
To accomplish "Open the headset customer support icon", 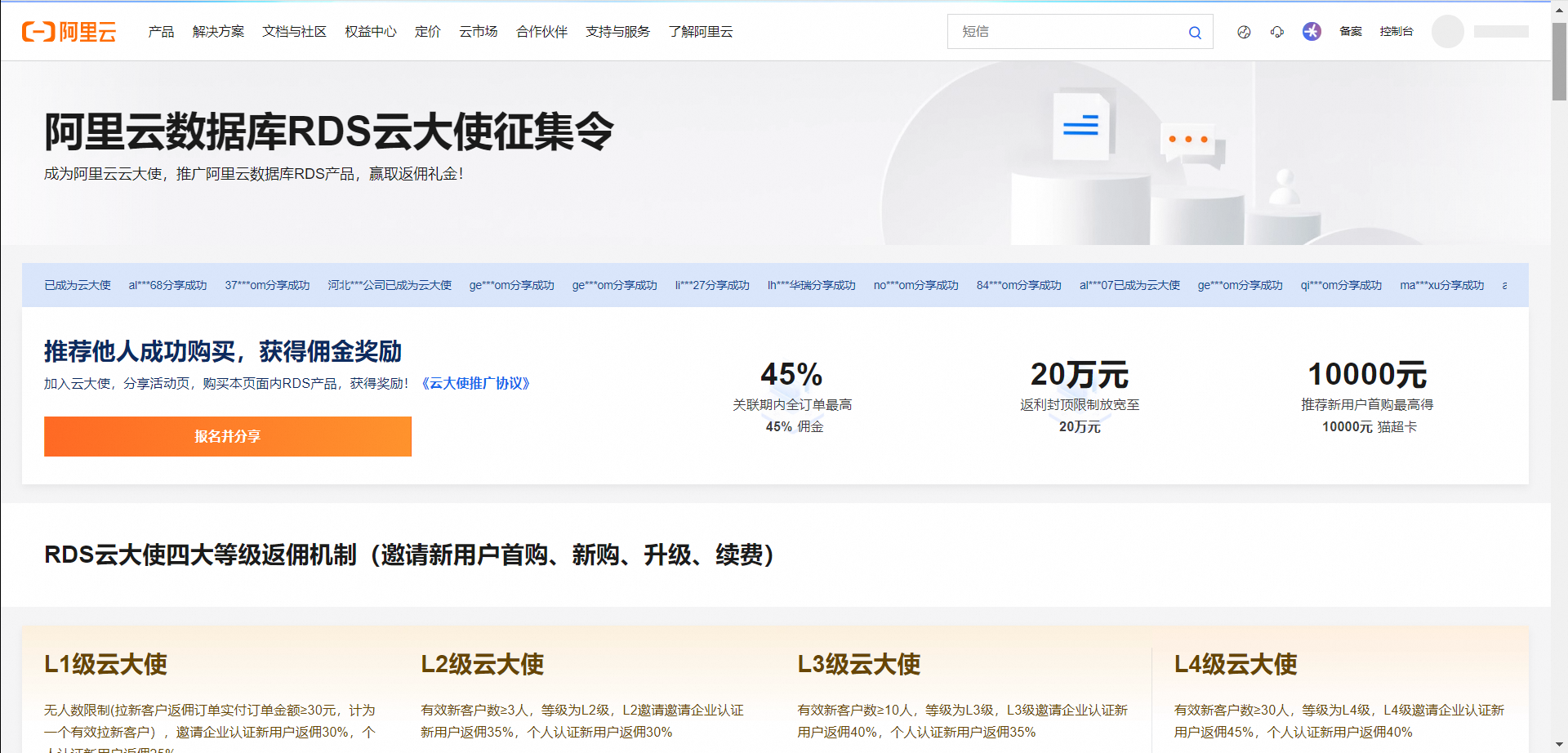I will click(x=1277, y=32).
